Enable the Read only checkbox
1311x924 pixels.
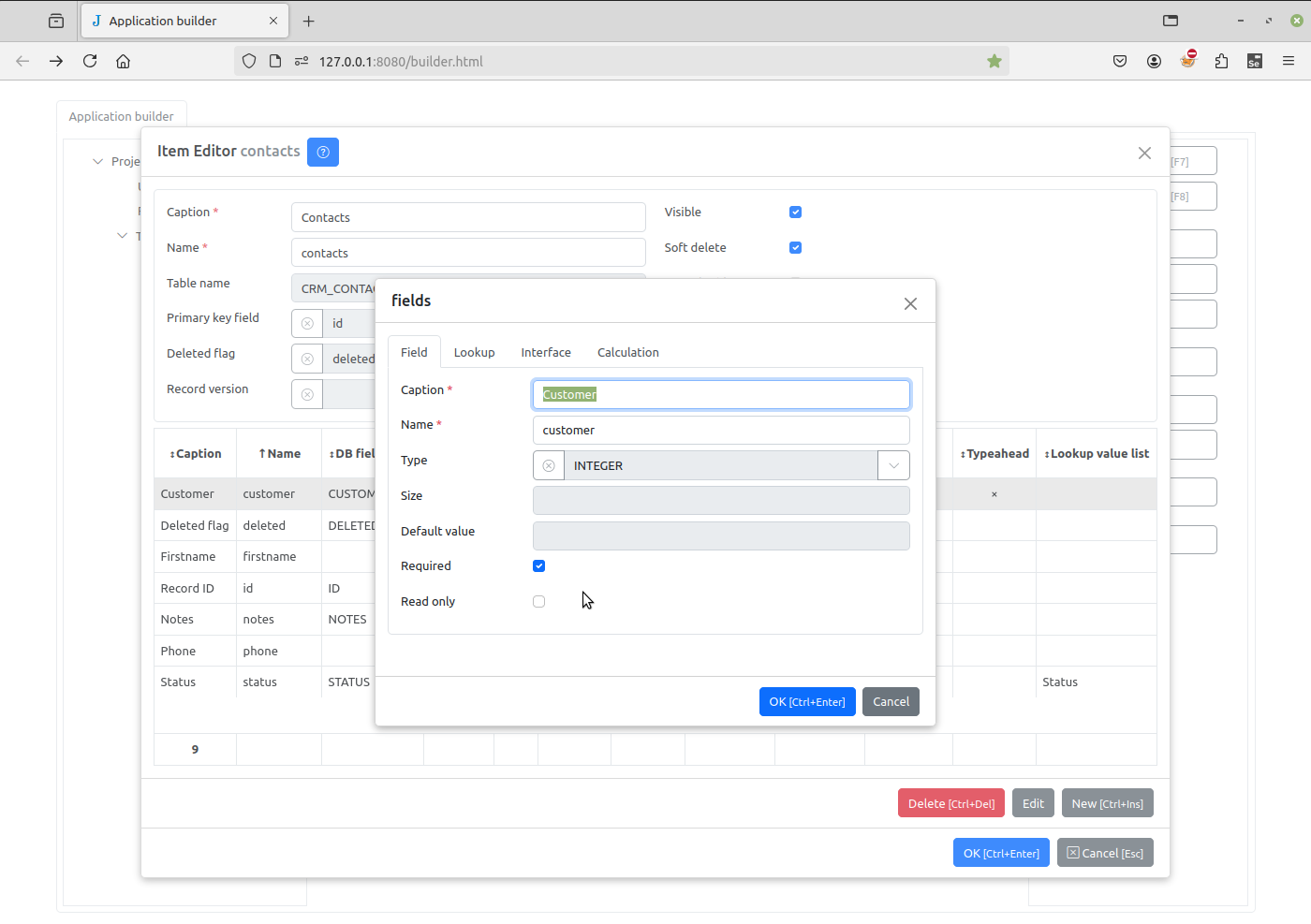point(539,602)
